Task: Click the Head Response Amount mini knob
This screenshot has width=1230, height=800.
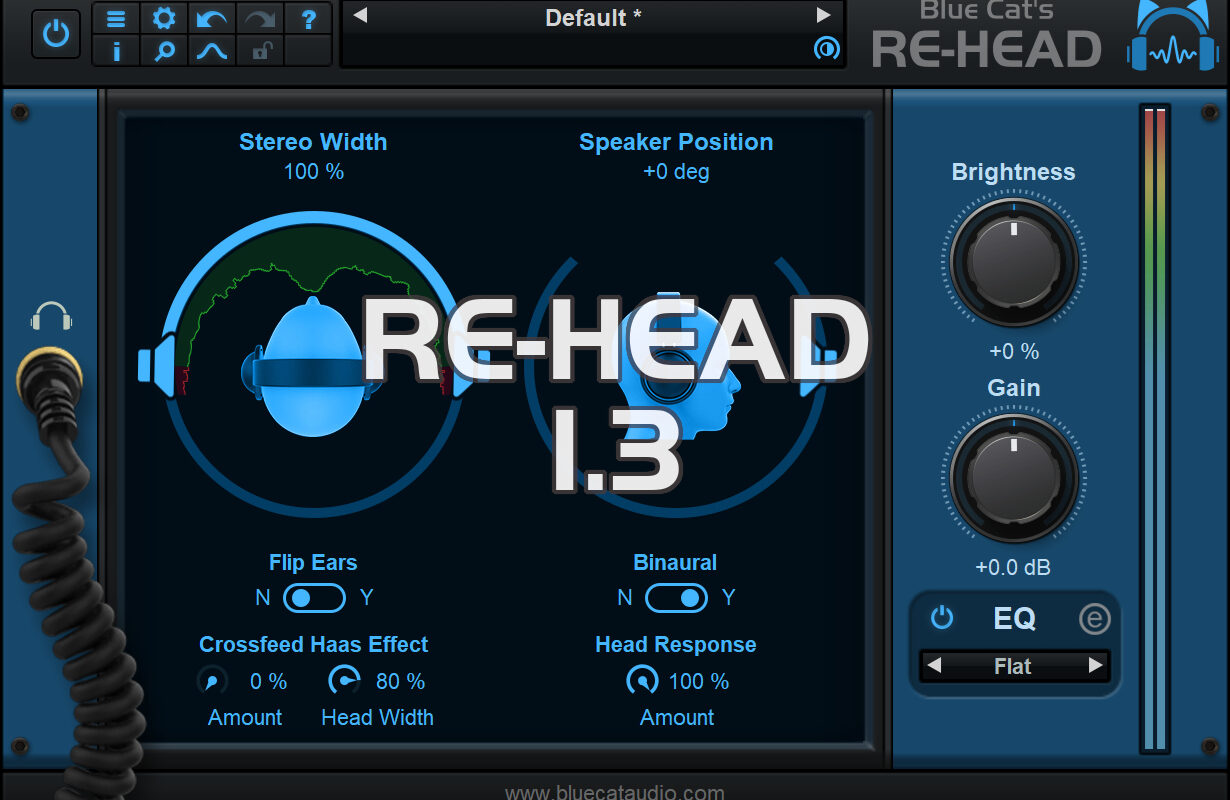Action: 641,682
